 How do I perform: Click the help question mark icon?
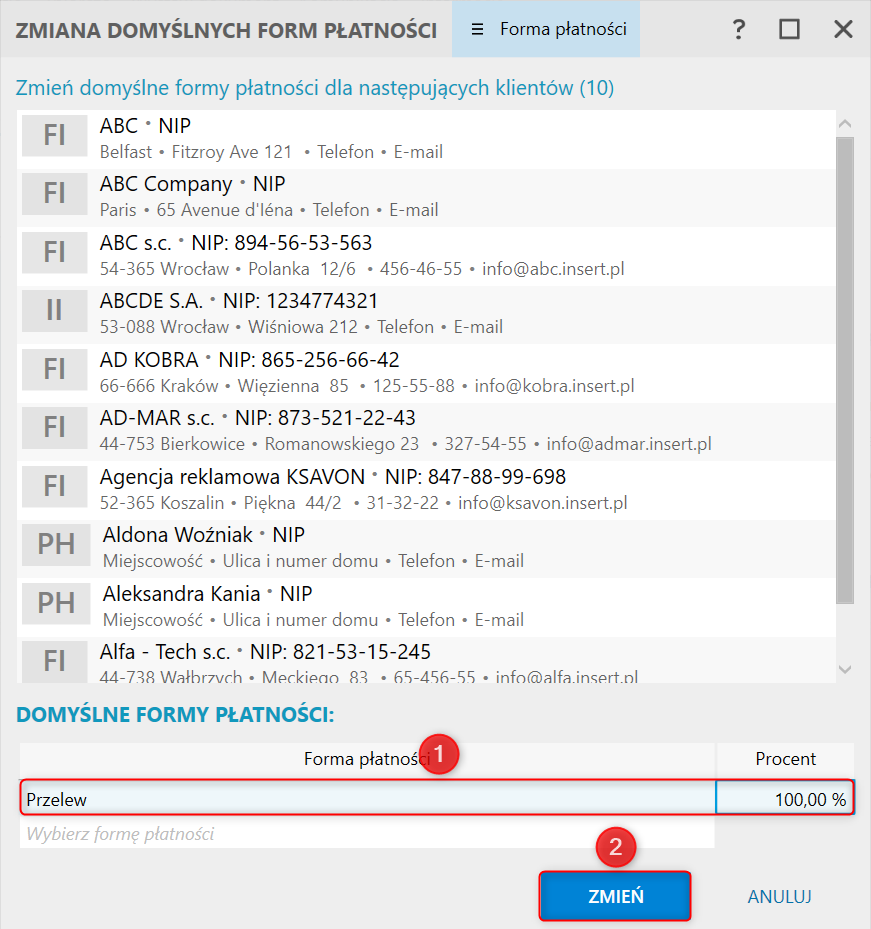738,29
